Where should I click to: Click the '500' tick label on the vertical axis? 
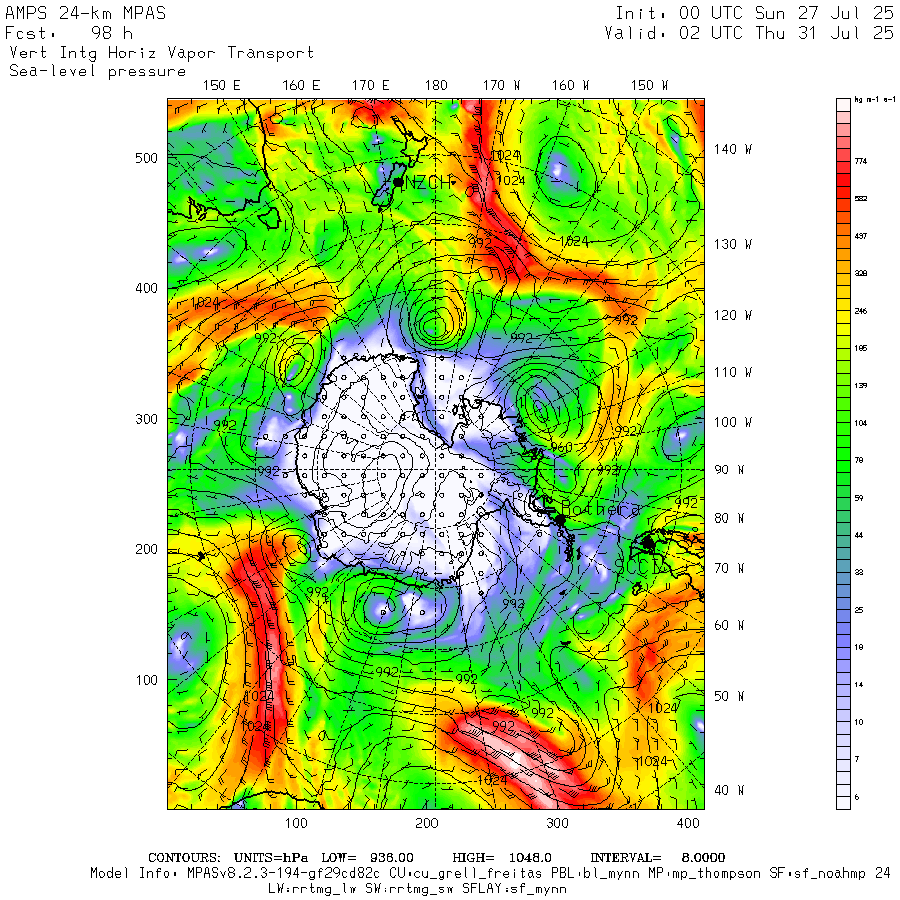146,158
